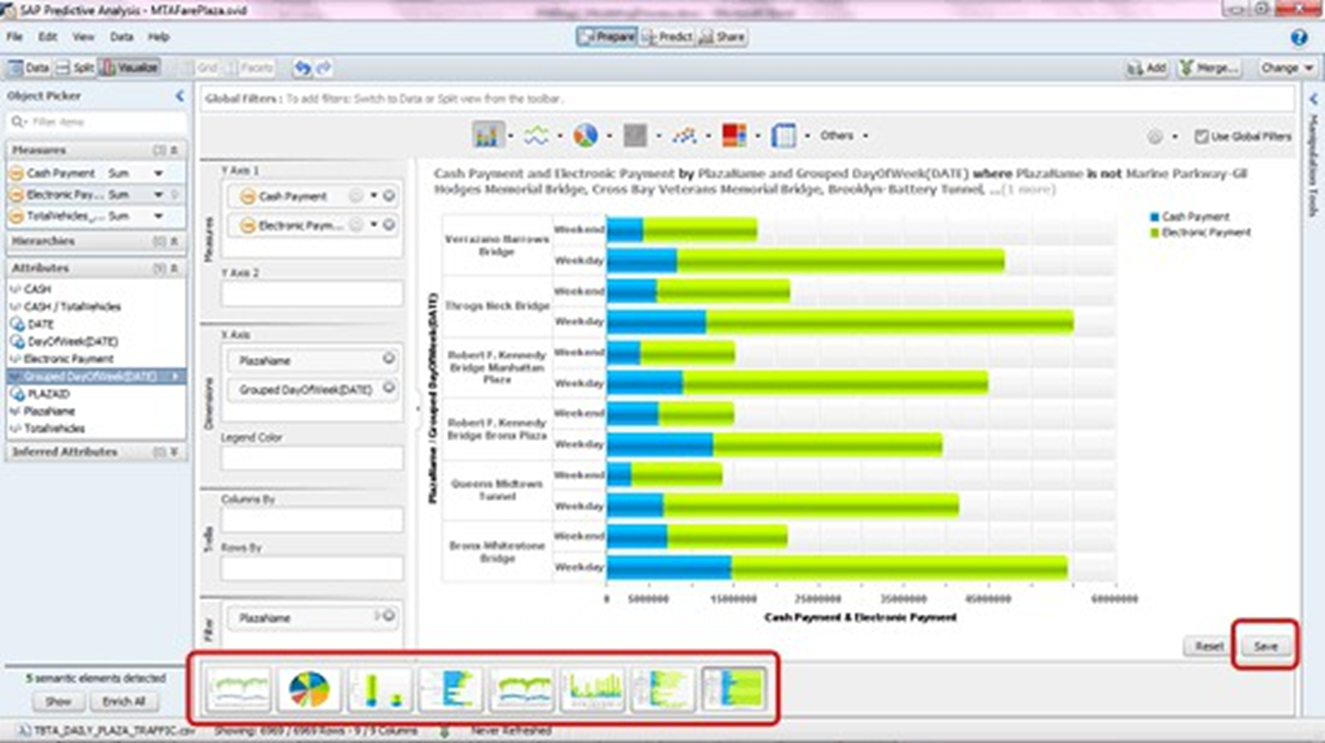Open the pie chart saved visualization thumbnail

pos(308,689)
